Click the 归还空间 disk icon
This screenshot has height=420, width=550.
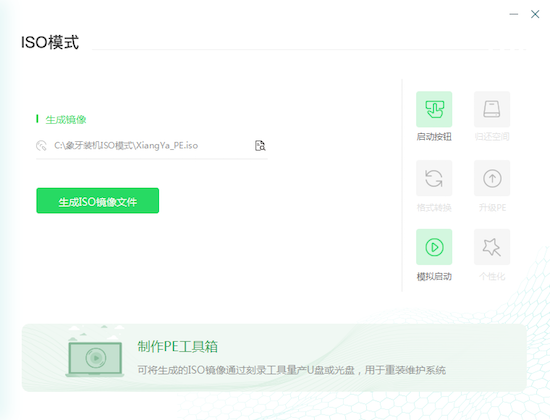click(492, 109)
